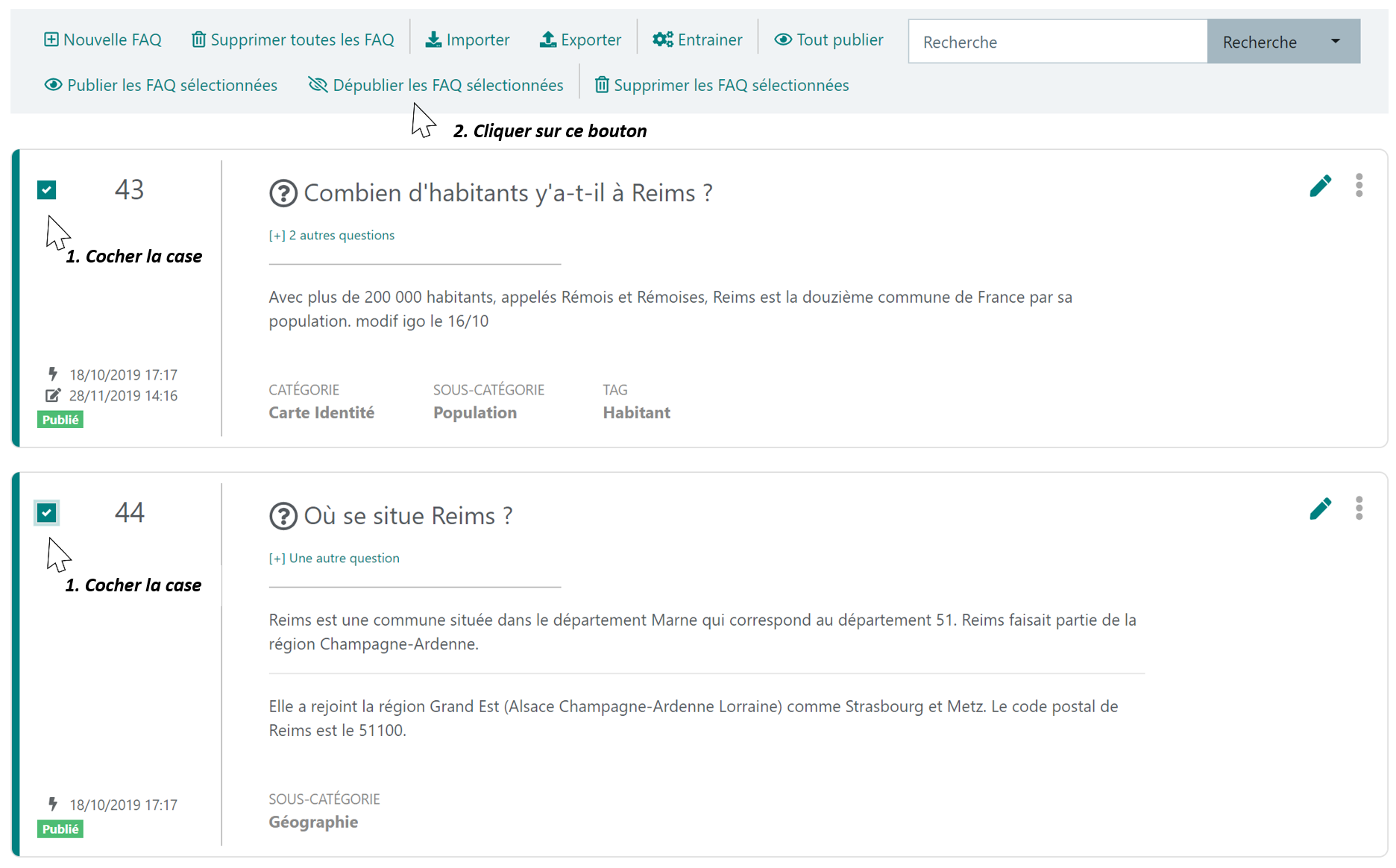
Task: Click Supprimer toutes les FAQ trash icon
Action: (198, 40)
